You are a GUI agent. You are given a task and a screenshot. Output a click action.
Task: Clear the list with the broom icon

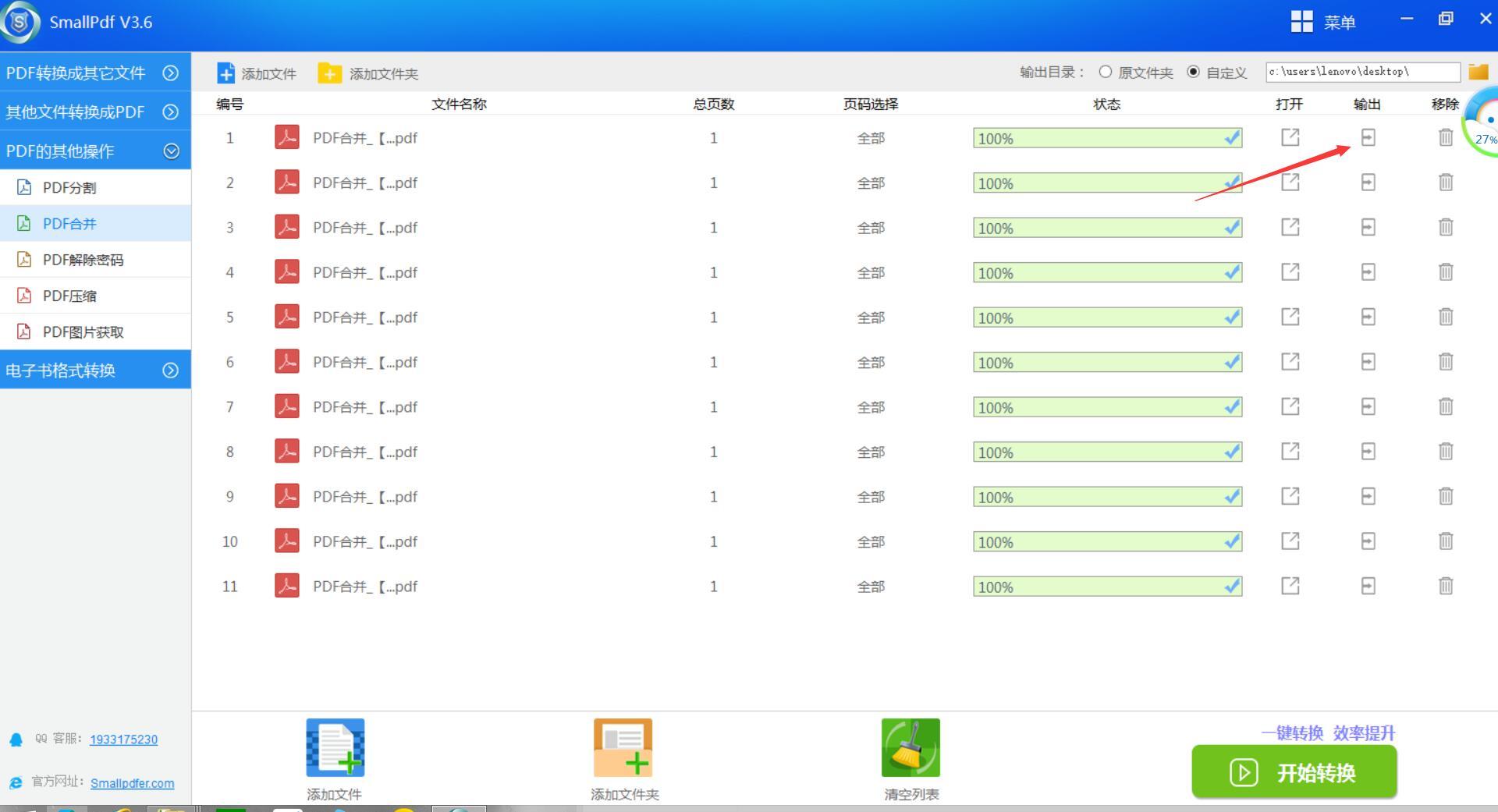(911, 748)
